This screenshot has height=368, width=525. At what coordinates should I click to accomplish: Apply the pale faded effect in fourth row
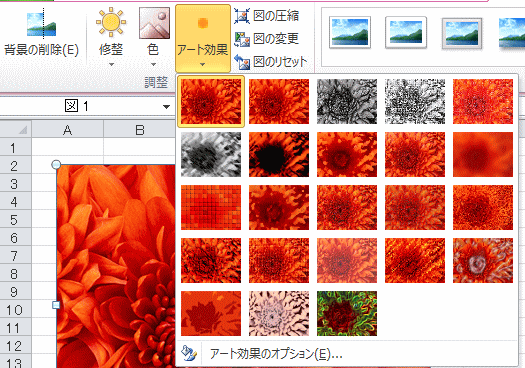coord(347,261)
